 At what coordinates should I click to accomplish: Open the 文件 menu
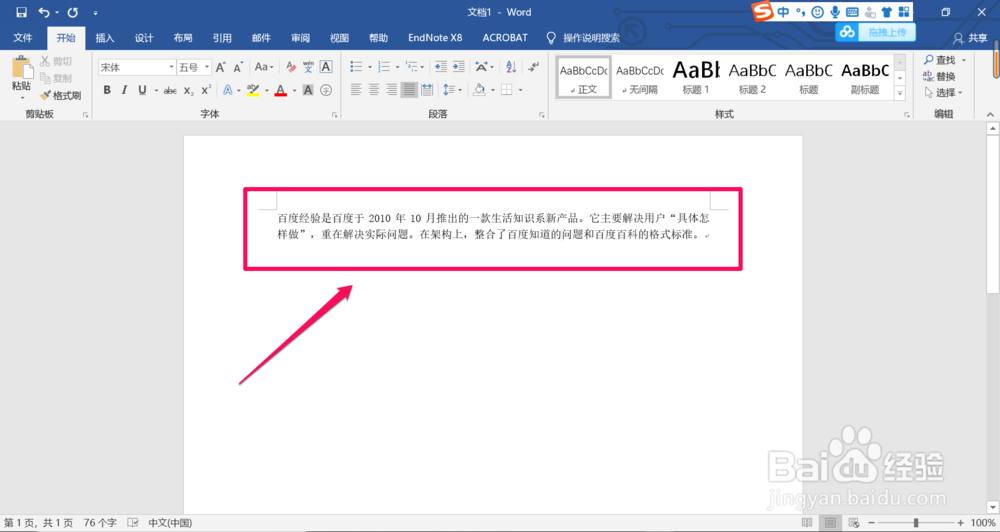[23, 38]
